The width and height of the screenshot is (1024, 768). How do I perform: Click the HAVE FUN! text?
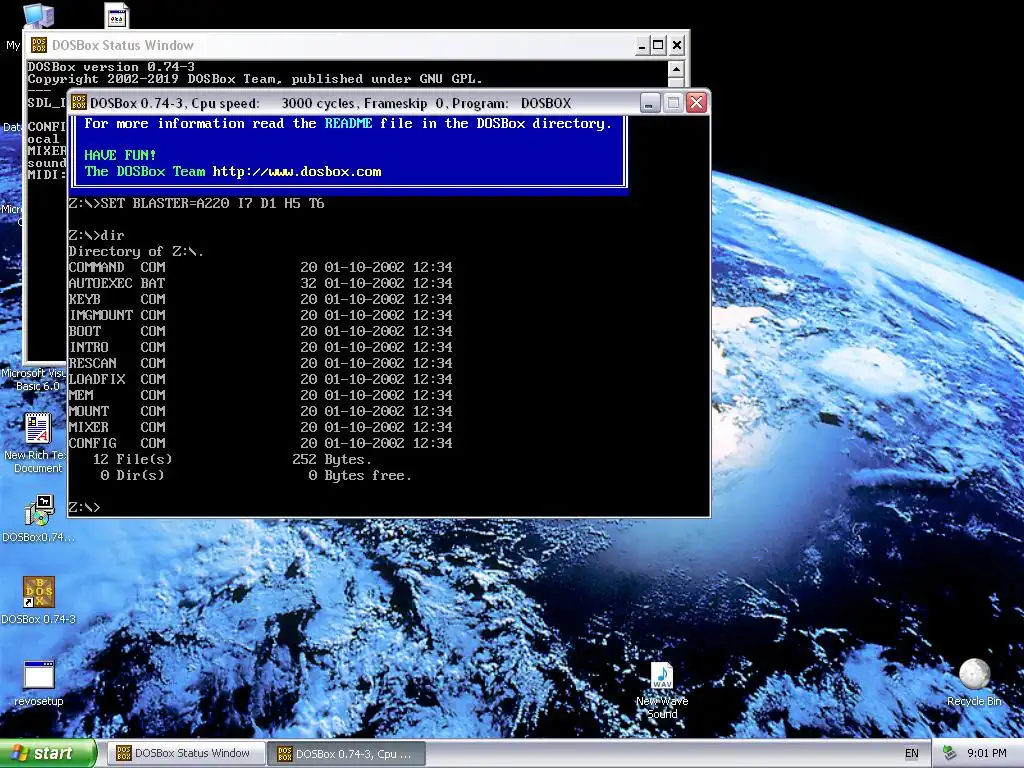coord(120,155)
